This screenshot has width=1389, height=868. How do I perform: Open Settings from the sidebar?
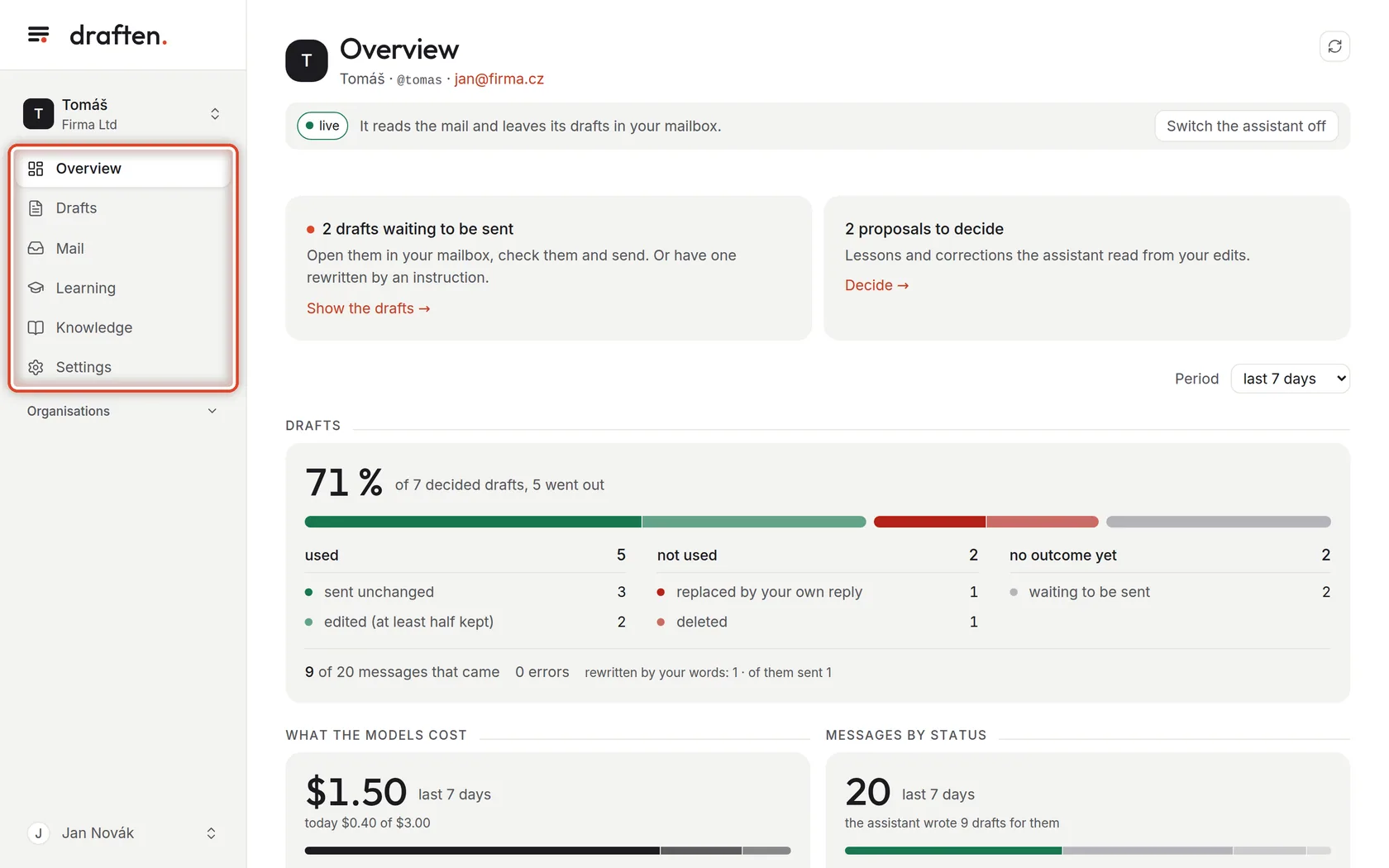pos(122,367)
